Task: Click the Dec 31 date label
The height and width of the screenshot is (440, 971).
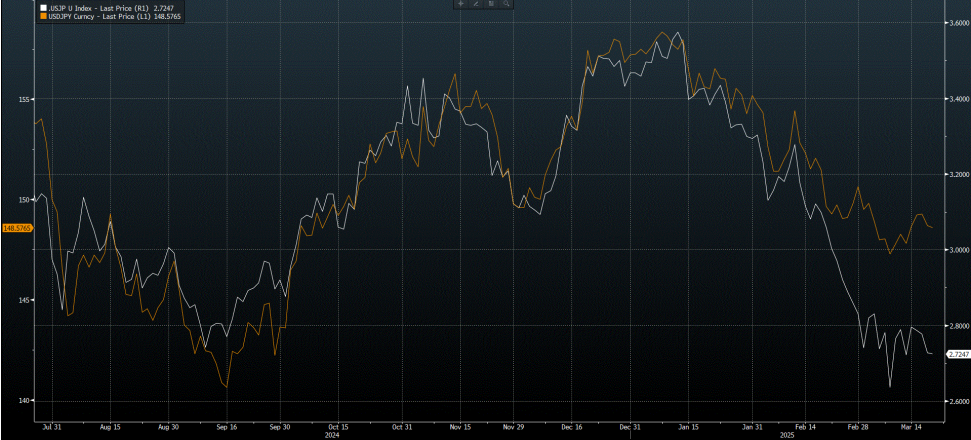Action: click(x=631, y=426)
